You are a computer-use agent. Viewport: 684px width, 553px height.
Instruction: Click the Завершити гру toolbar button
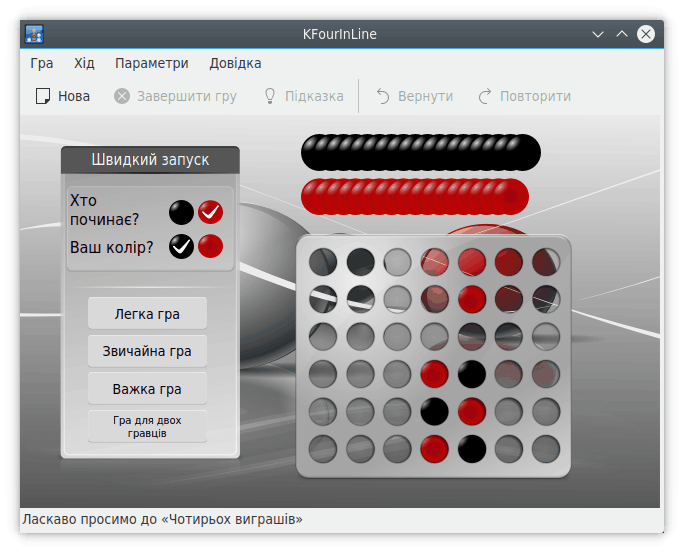pos(175,96)
